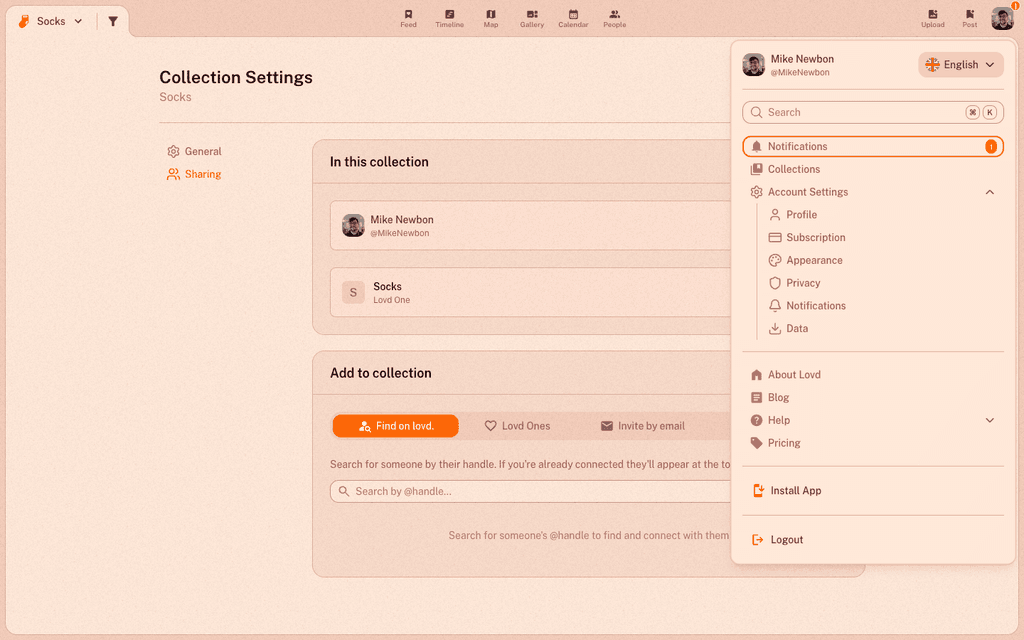Click the Profile person icon
The width and height of the screenshot is (1024, 640).
[775, 215]
